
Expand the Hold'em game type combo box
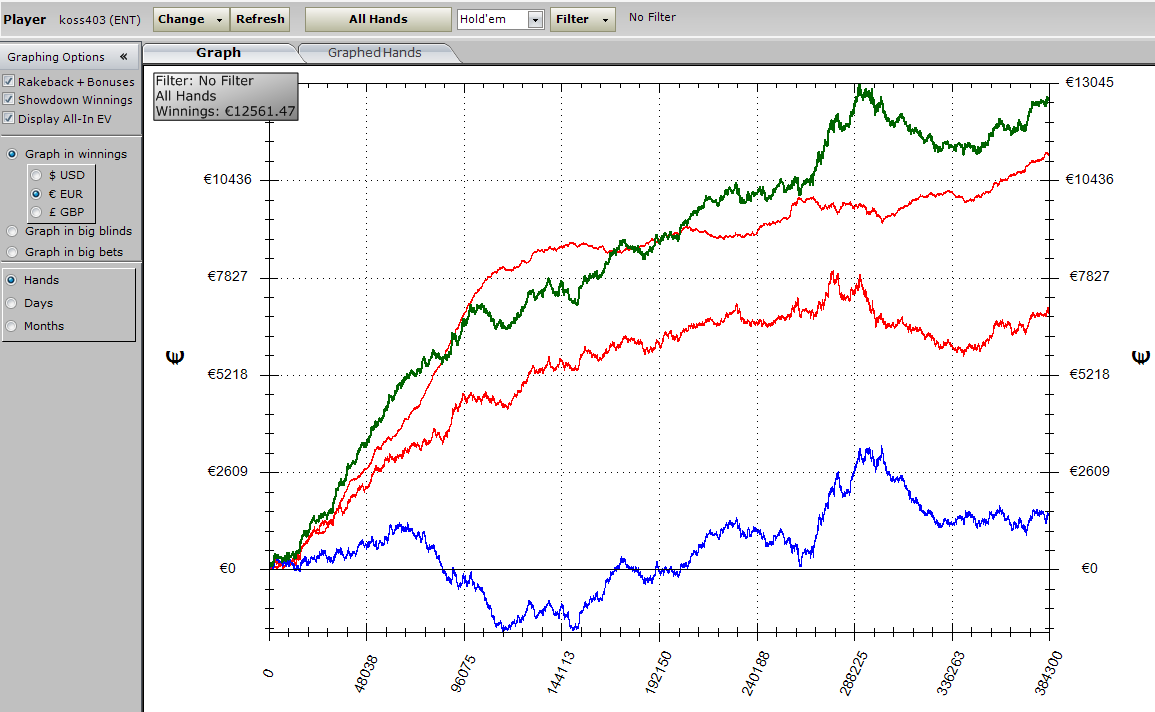pyautogui.click(x=535, y=19)
